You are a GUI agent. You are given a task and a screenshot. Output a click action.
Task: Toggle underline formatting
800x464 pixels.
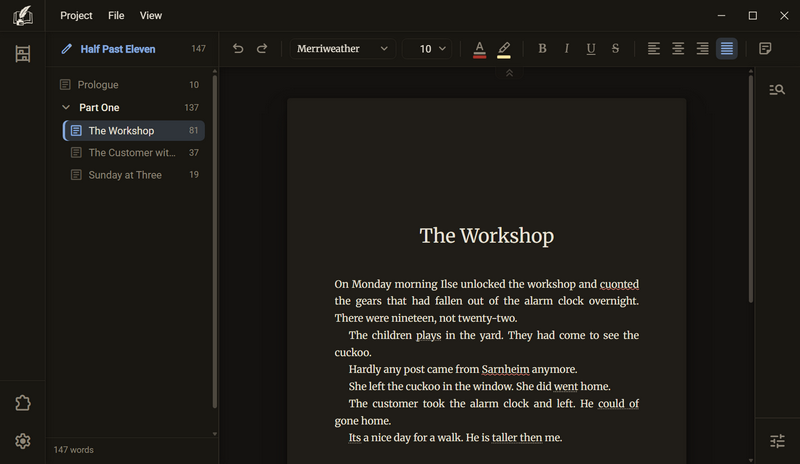tap(591, 48)
